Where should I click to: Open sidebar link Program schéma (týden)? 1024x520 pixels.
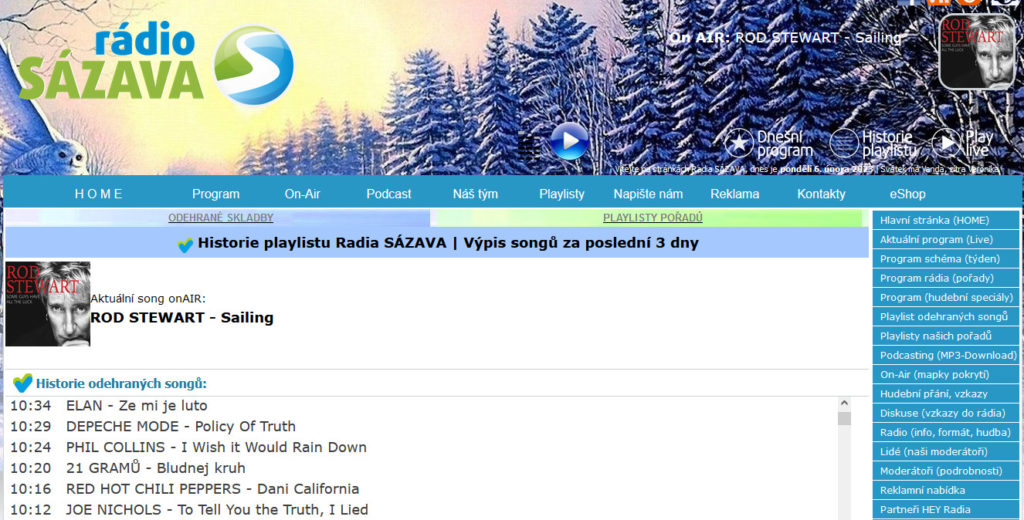[946, 259]
